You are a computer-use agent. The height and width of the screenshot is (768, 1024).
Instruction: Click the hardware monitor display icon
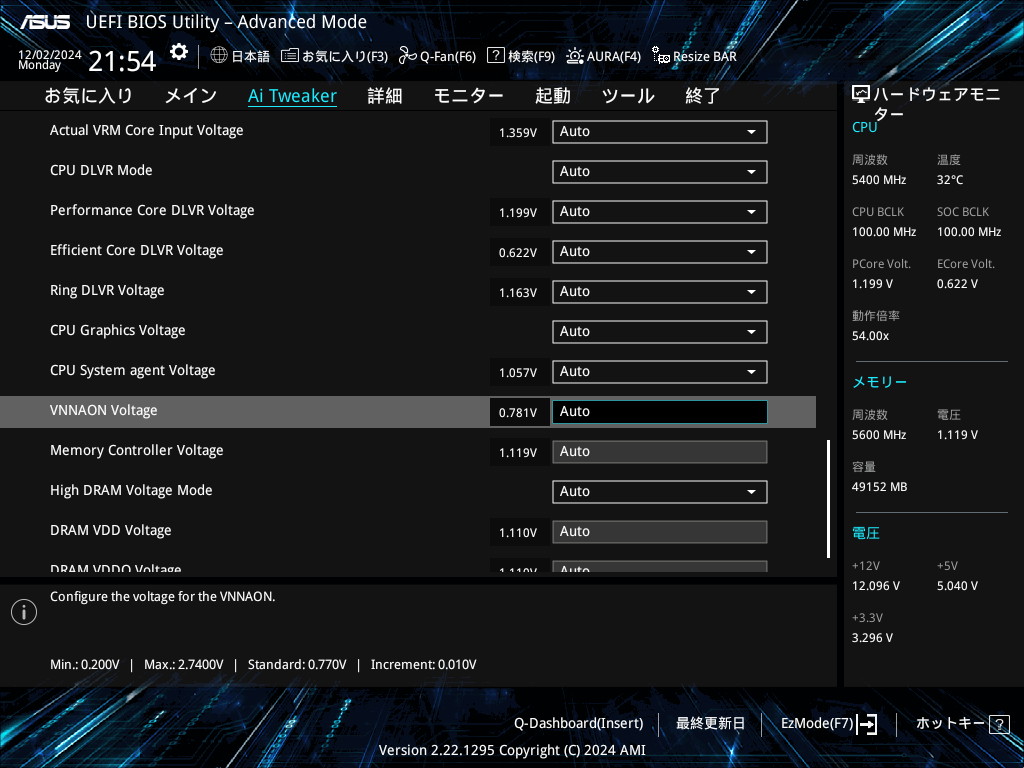(x=861, y=95)
